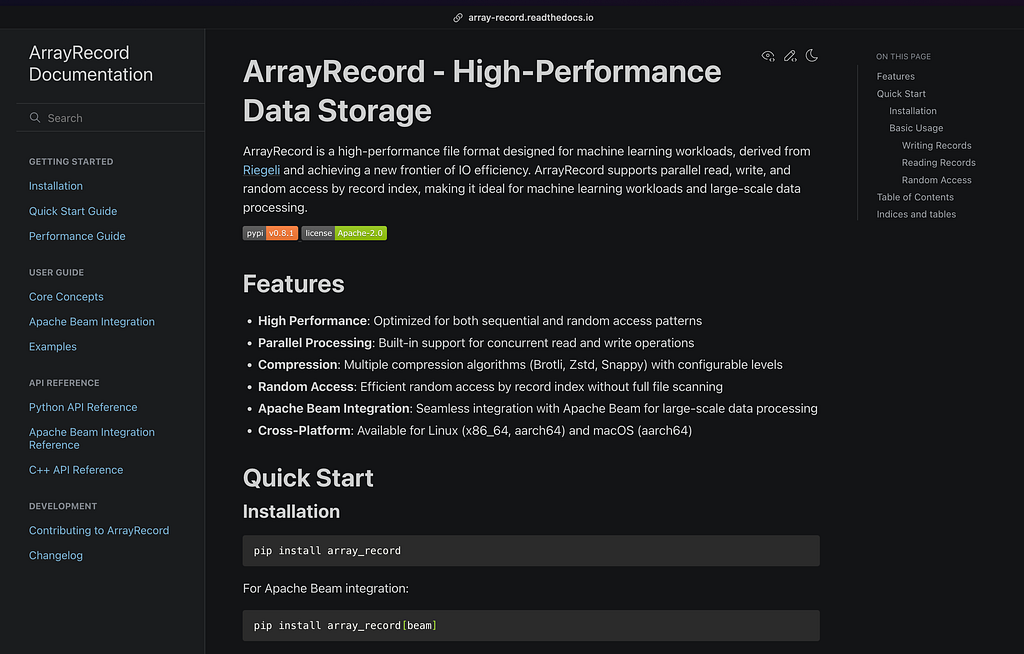The width and height of the screenshot is (1024, 654).
Task: Open the Quick Start Guide page
Action: (x=73, y=211)
